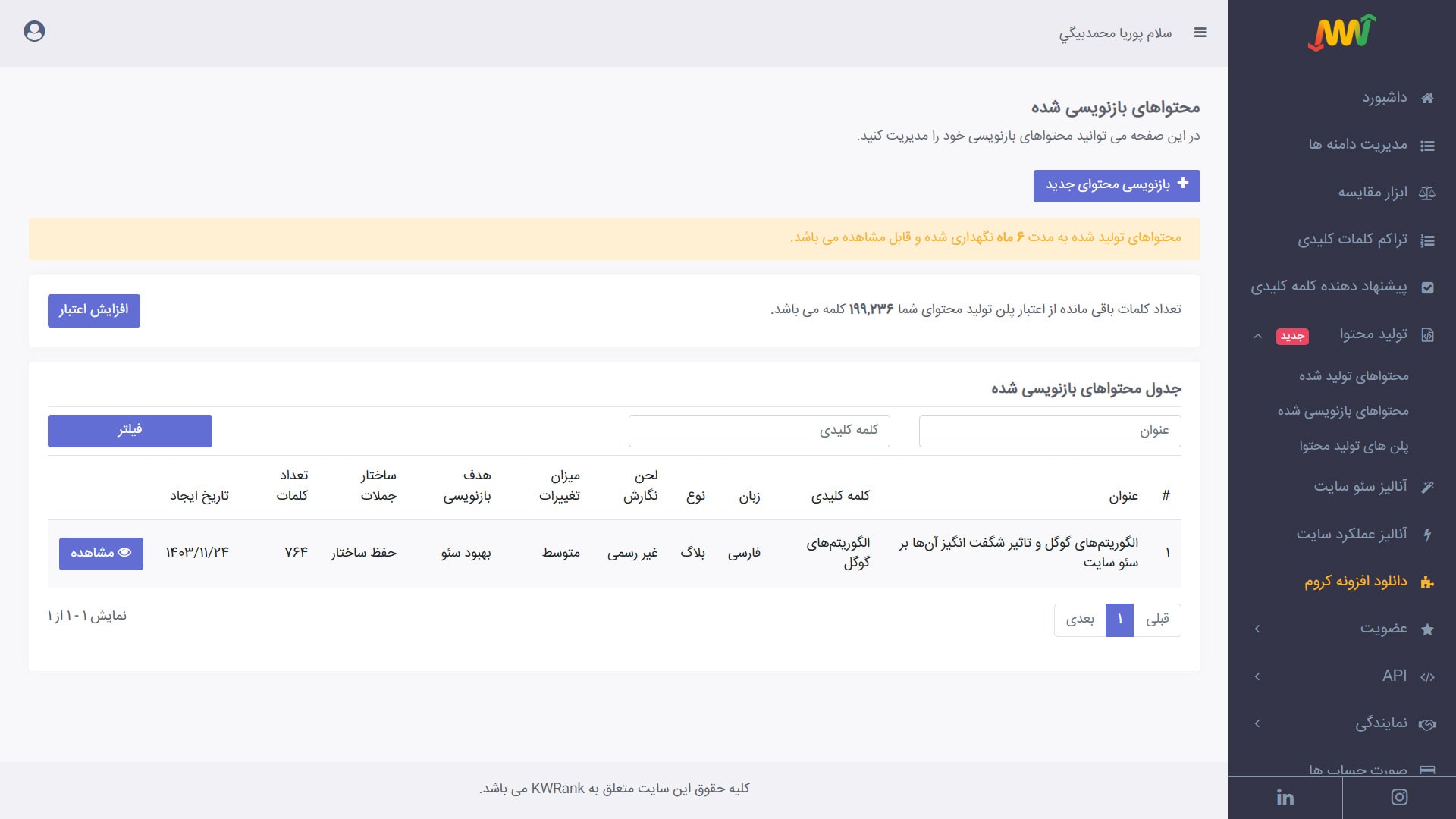Viewport: 1456px width, 819px height.
Task: Click the domain management list icon
Action: tap(1427, 146)
